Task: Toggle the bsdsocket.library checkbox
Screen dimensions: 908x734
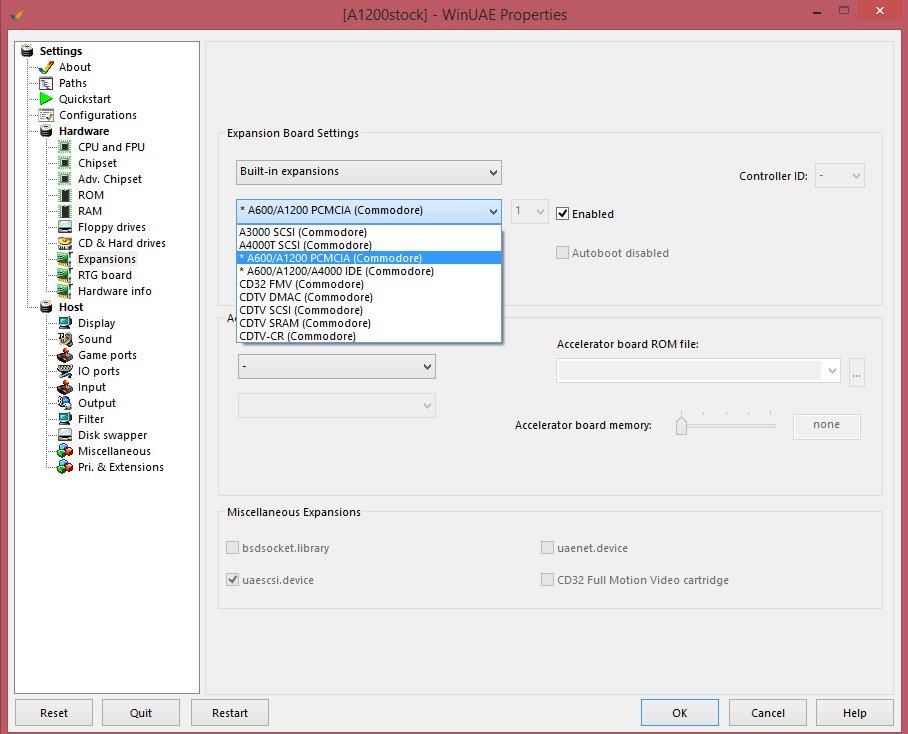Action: pos(232,548)
